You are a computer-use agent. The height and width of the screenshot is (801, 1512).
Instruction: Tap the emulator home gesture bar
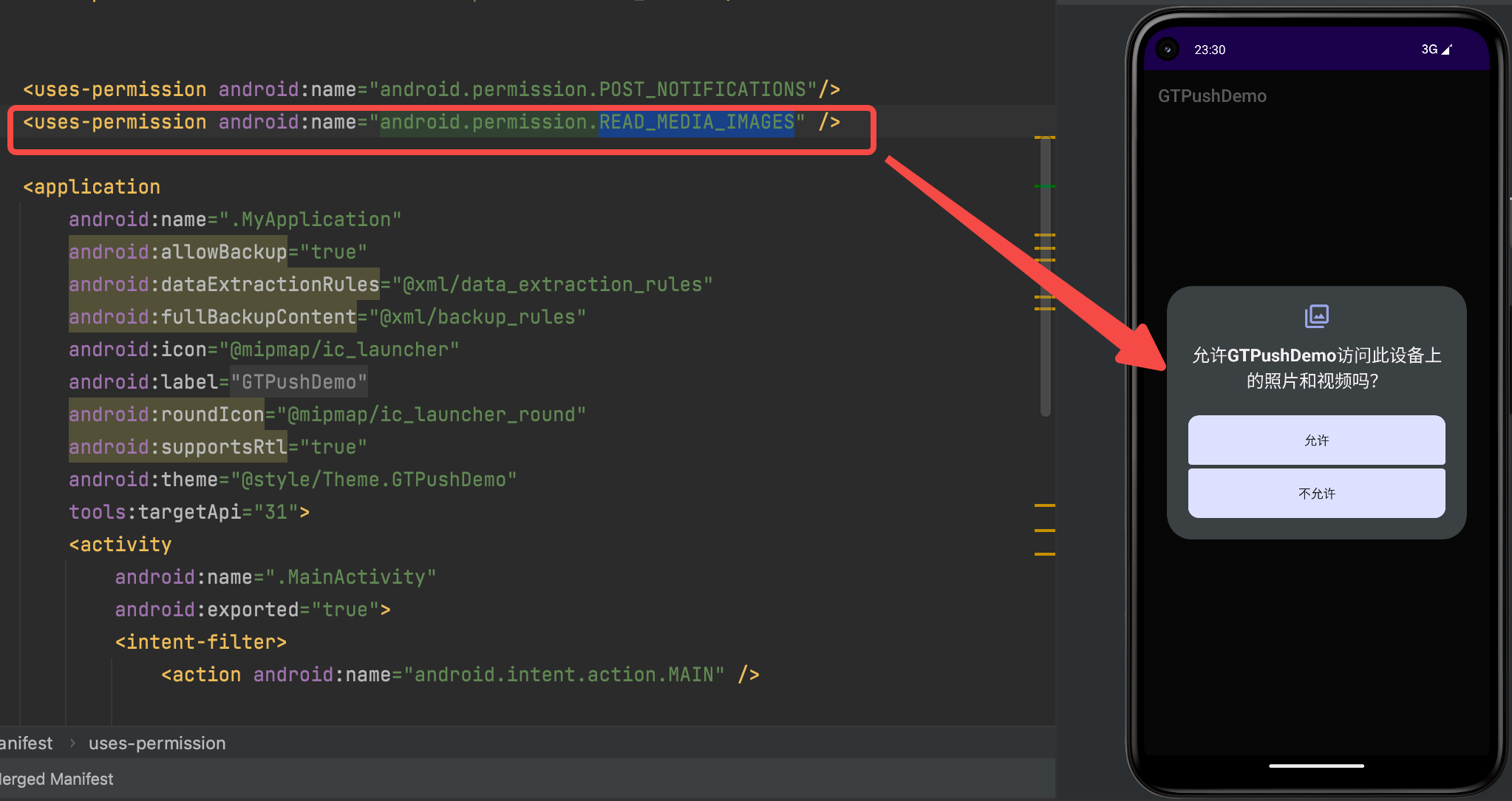(1316, 766)
